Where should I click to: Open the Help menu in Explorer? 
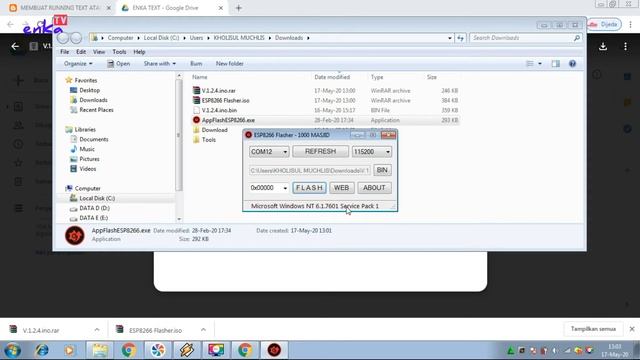[x=139, y=52]
